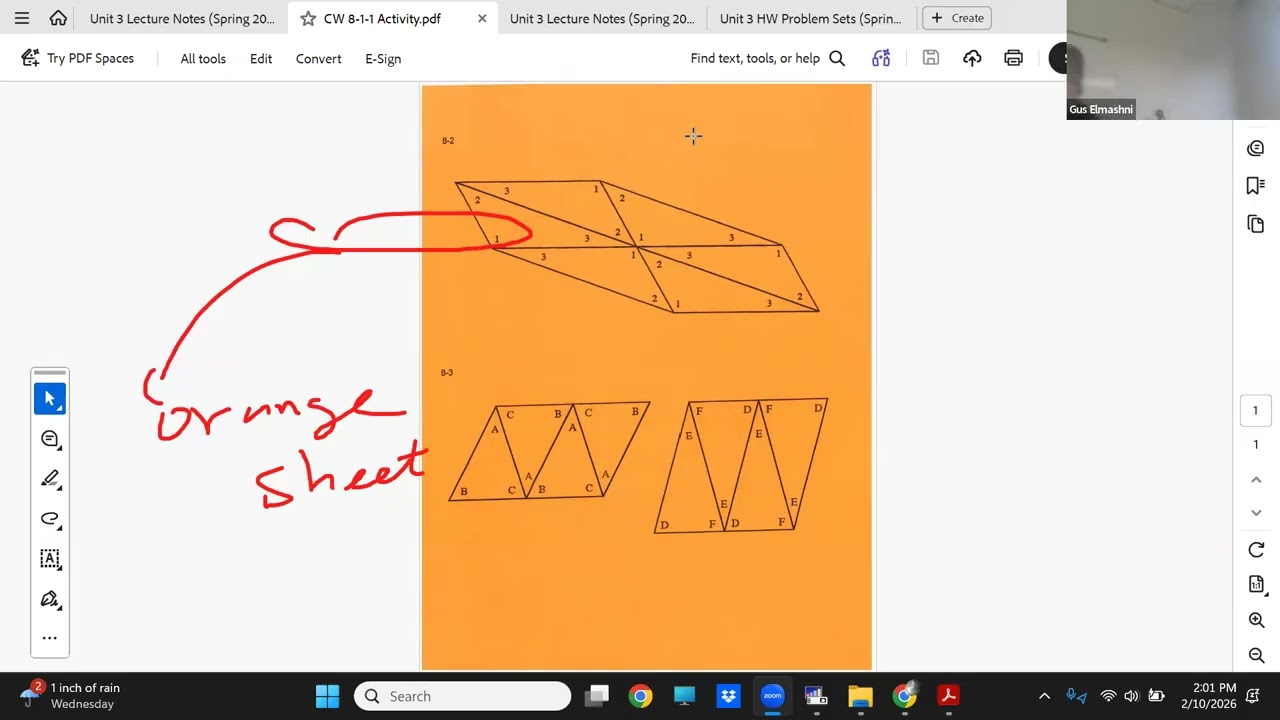Click the magnifying glass search icon
Image resolution: width=1280 pixels, height=720 pixels.
837,58
